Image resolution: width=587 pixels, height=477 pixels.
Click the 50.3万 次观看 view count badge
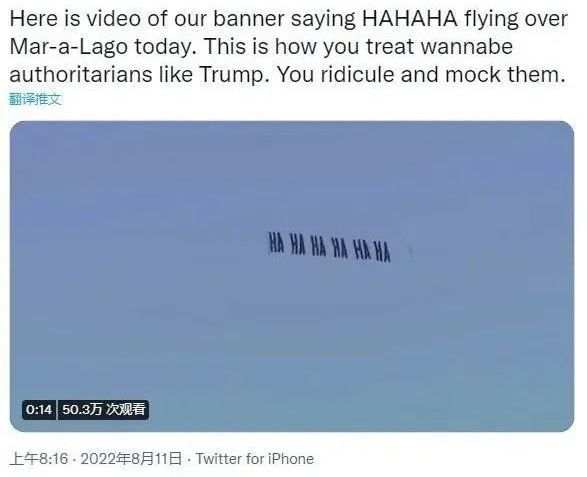(x=104, y=410)
